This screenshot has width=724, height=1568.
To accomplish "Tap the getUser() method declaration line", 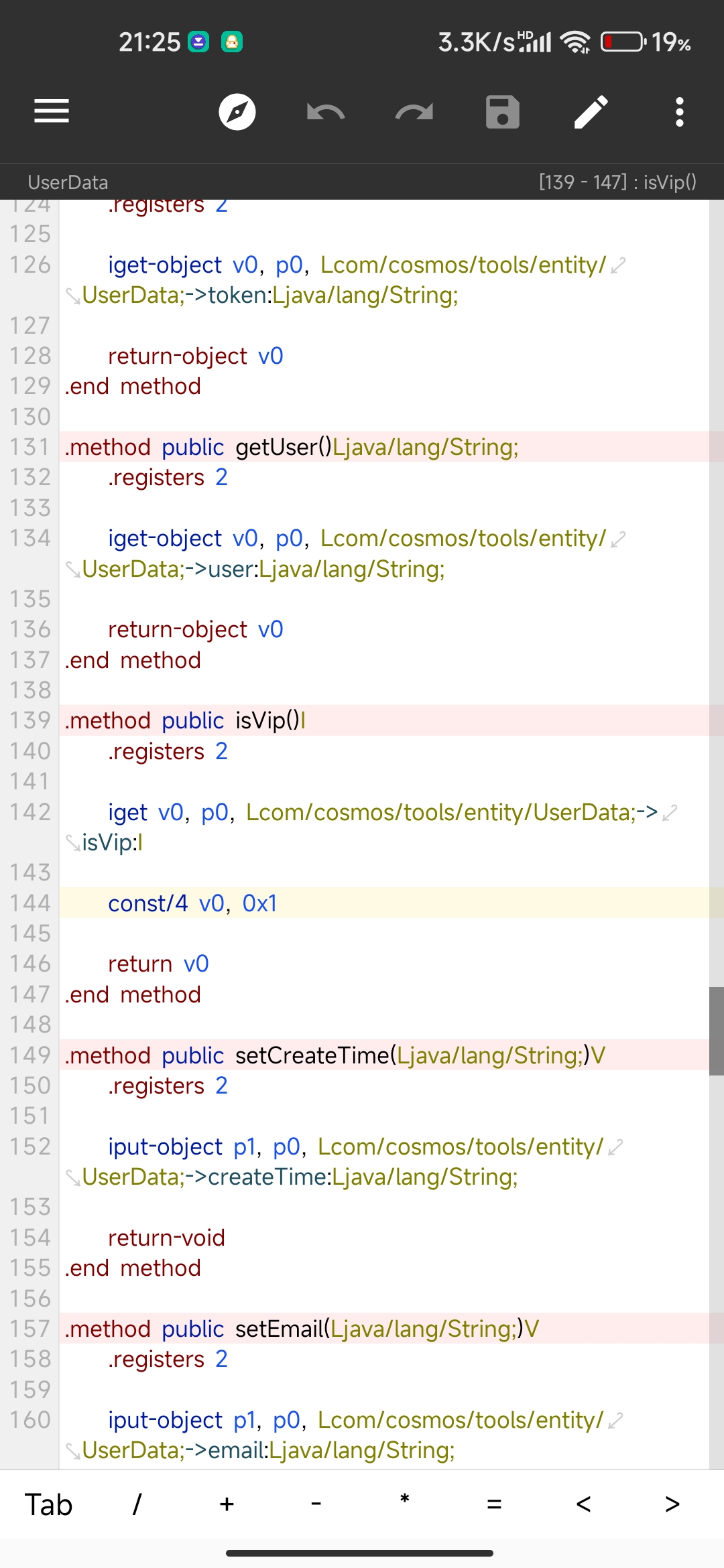I will tap(292, 447).
